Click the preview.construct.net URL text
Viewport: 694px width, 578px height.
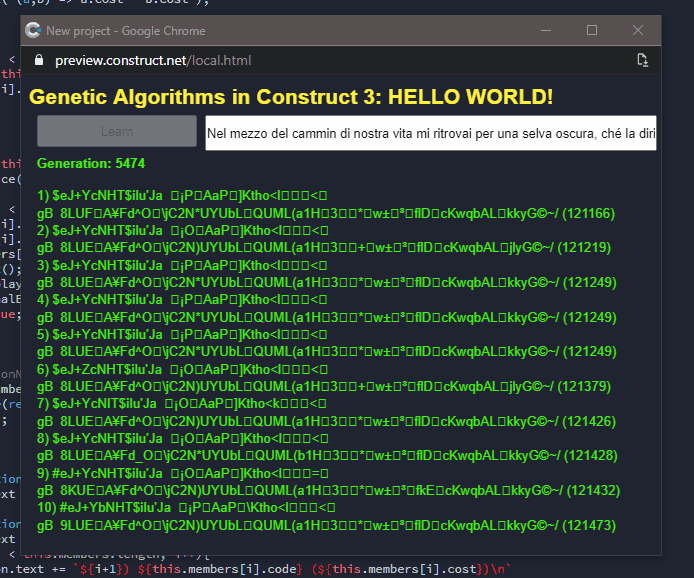tap(153, 60)
